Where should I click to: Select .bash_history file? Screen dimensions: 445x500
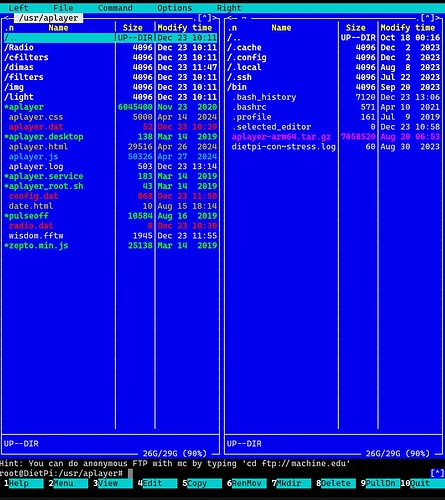(333, 97)
